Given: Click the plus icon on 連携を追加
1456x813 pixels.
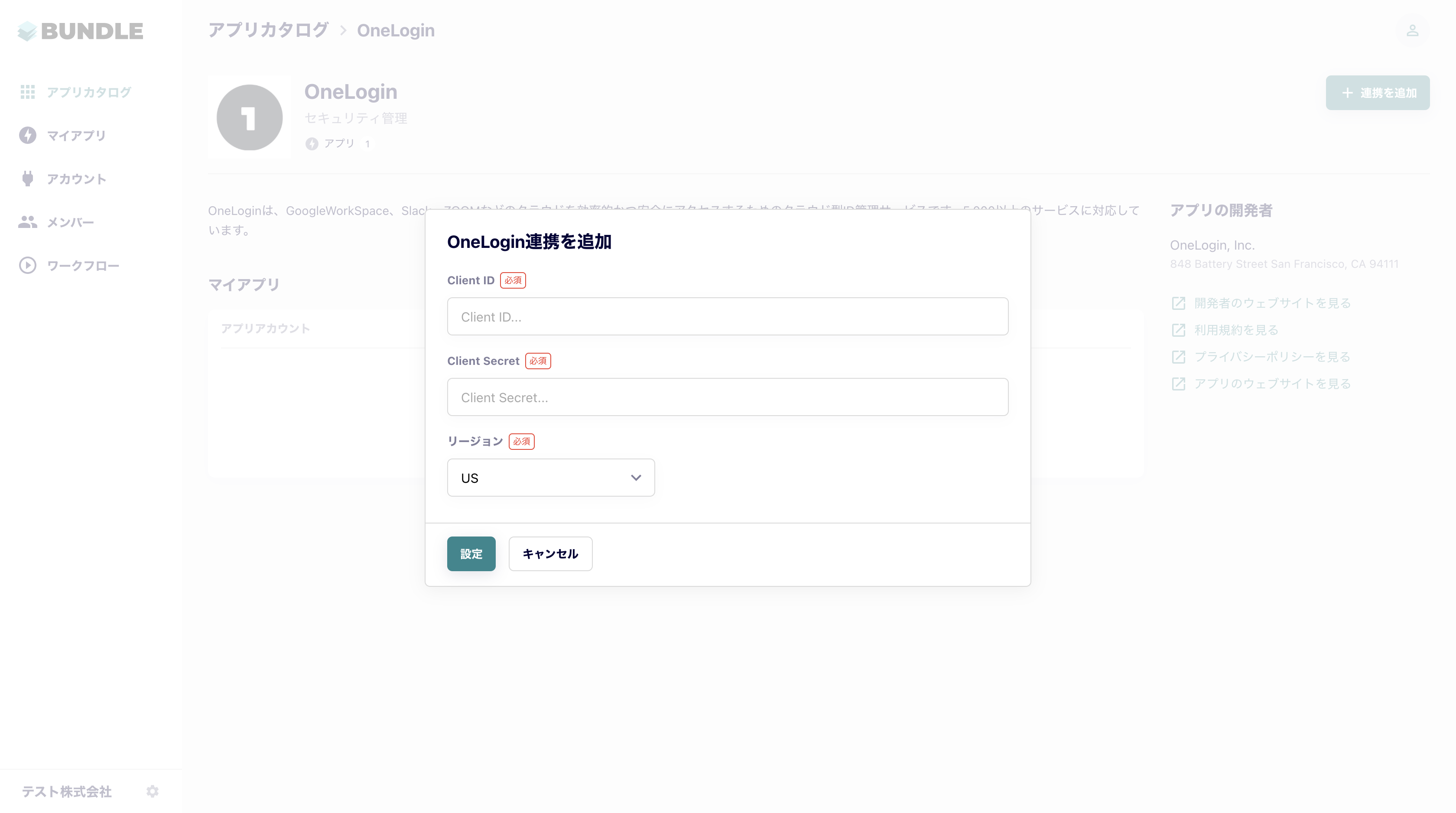Looking at the screenshot, I should 1348,93.
